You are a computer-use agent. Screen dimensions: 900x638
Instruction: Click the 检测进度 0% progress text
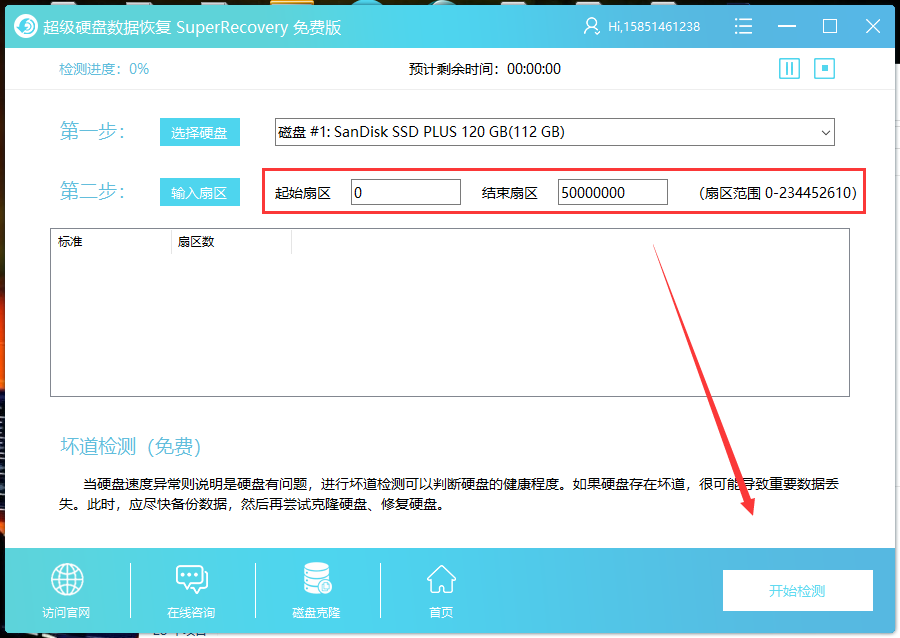[x=104, y=69]
